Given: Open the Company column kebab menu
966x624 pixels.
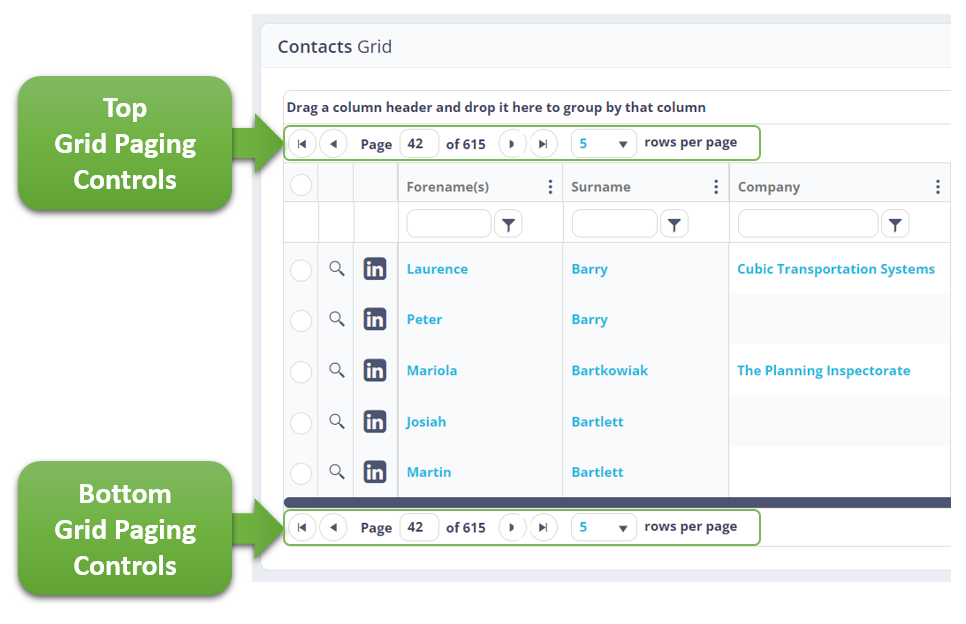Looking at the screenshot, I should (x=937, y=186).
